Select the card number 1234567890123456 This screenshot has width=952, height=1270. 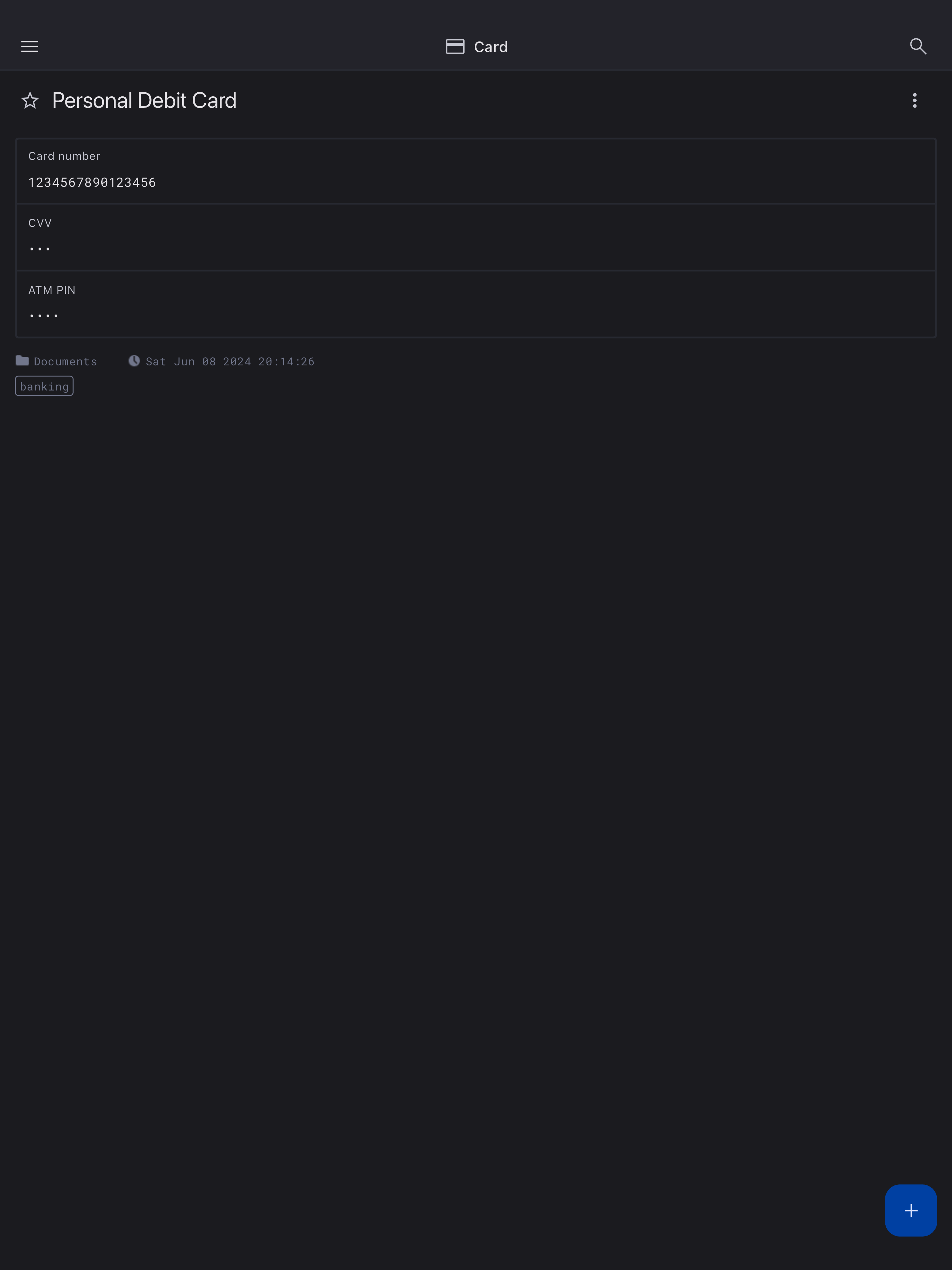click(92, 183)
